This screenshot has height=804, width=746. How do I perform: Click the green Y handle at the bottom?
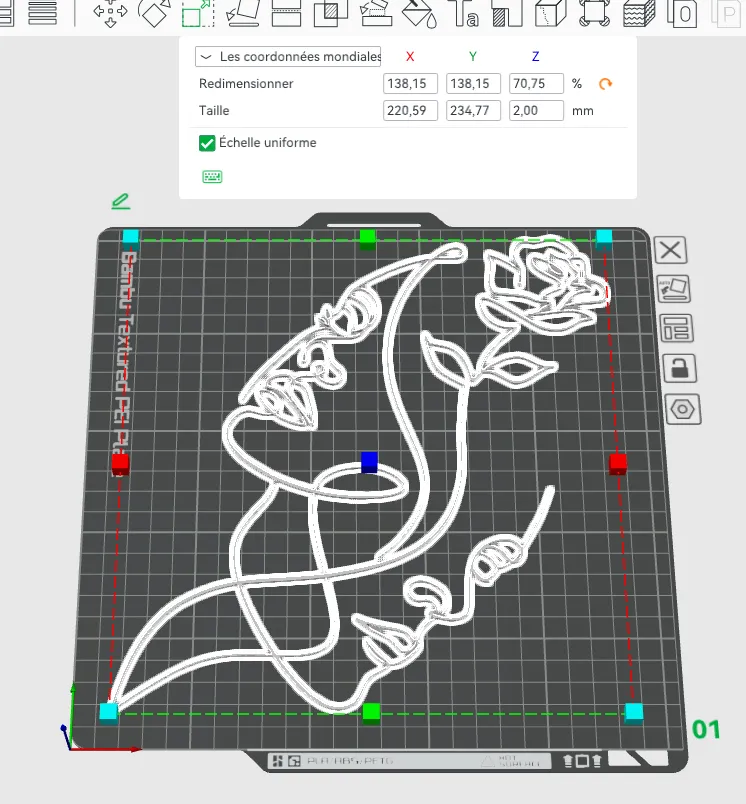[371, 714]
